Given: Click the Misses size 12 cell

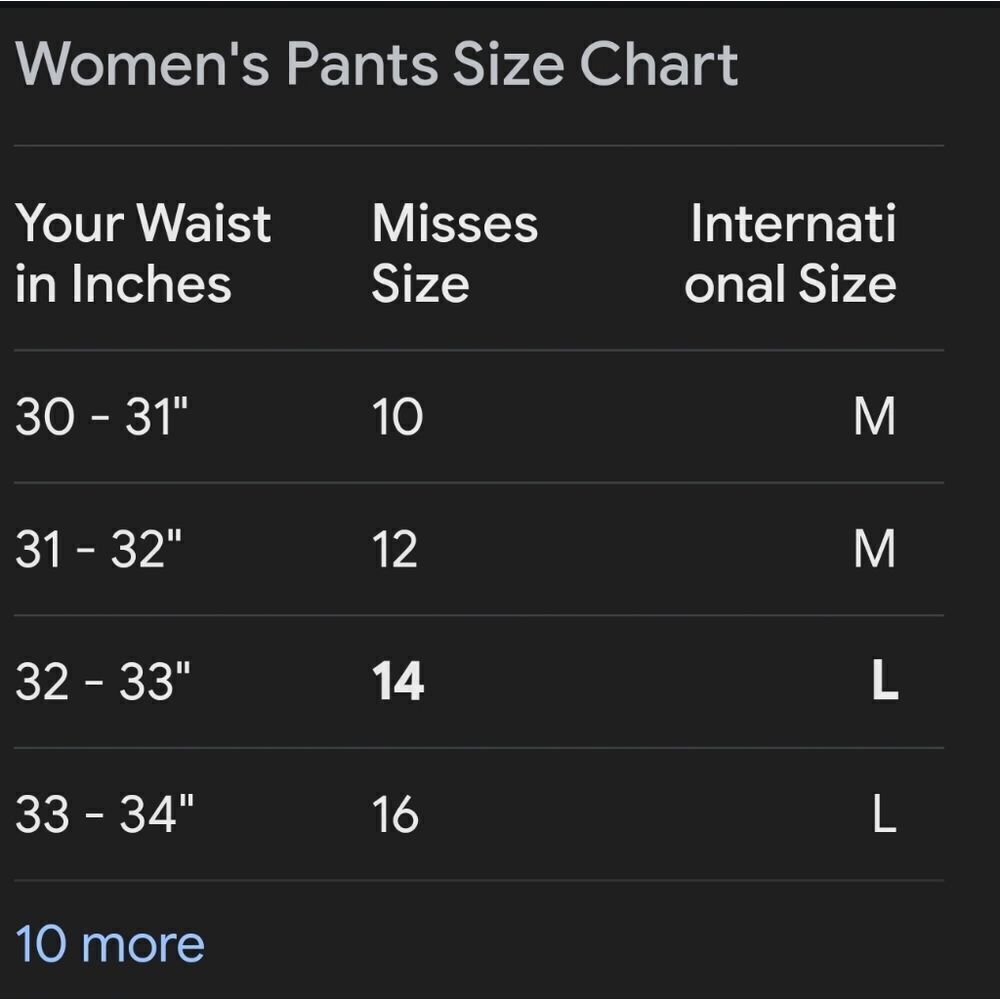Looking at the screenshot, I should point(395,549).
